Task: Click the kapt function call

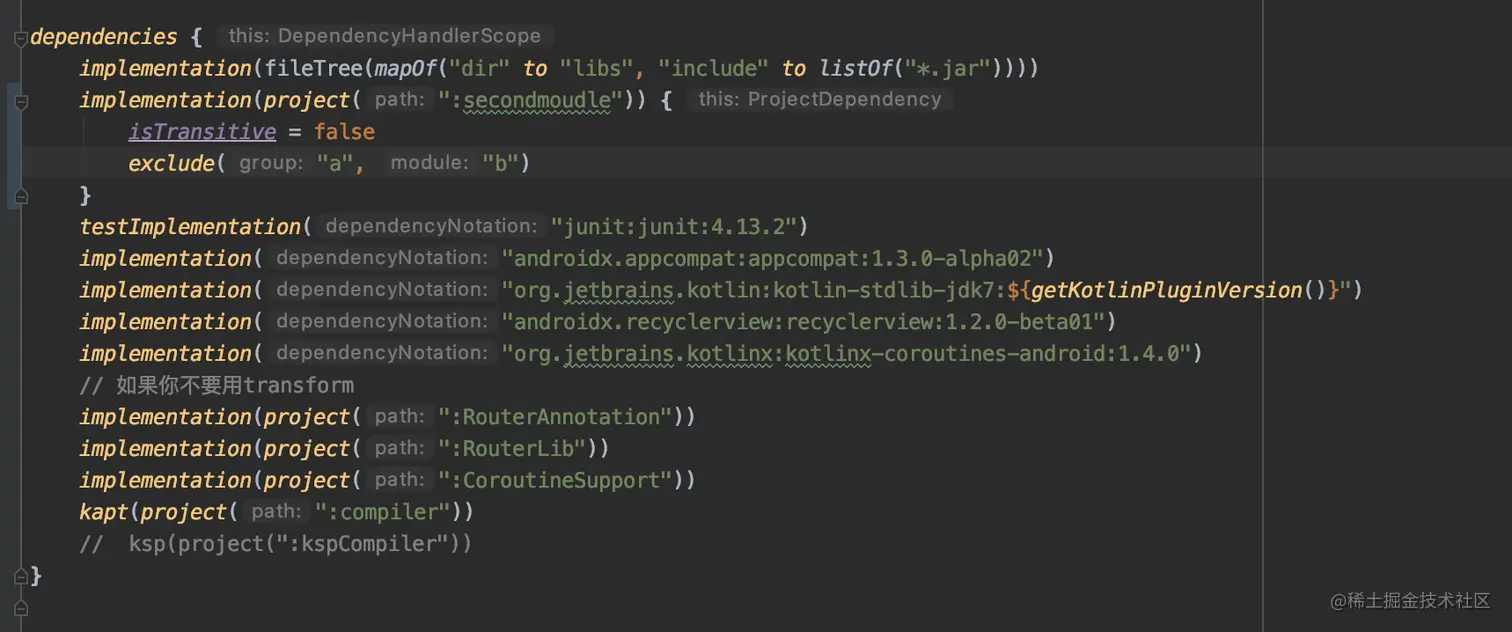Action: click(x=103, y=512)
